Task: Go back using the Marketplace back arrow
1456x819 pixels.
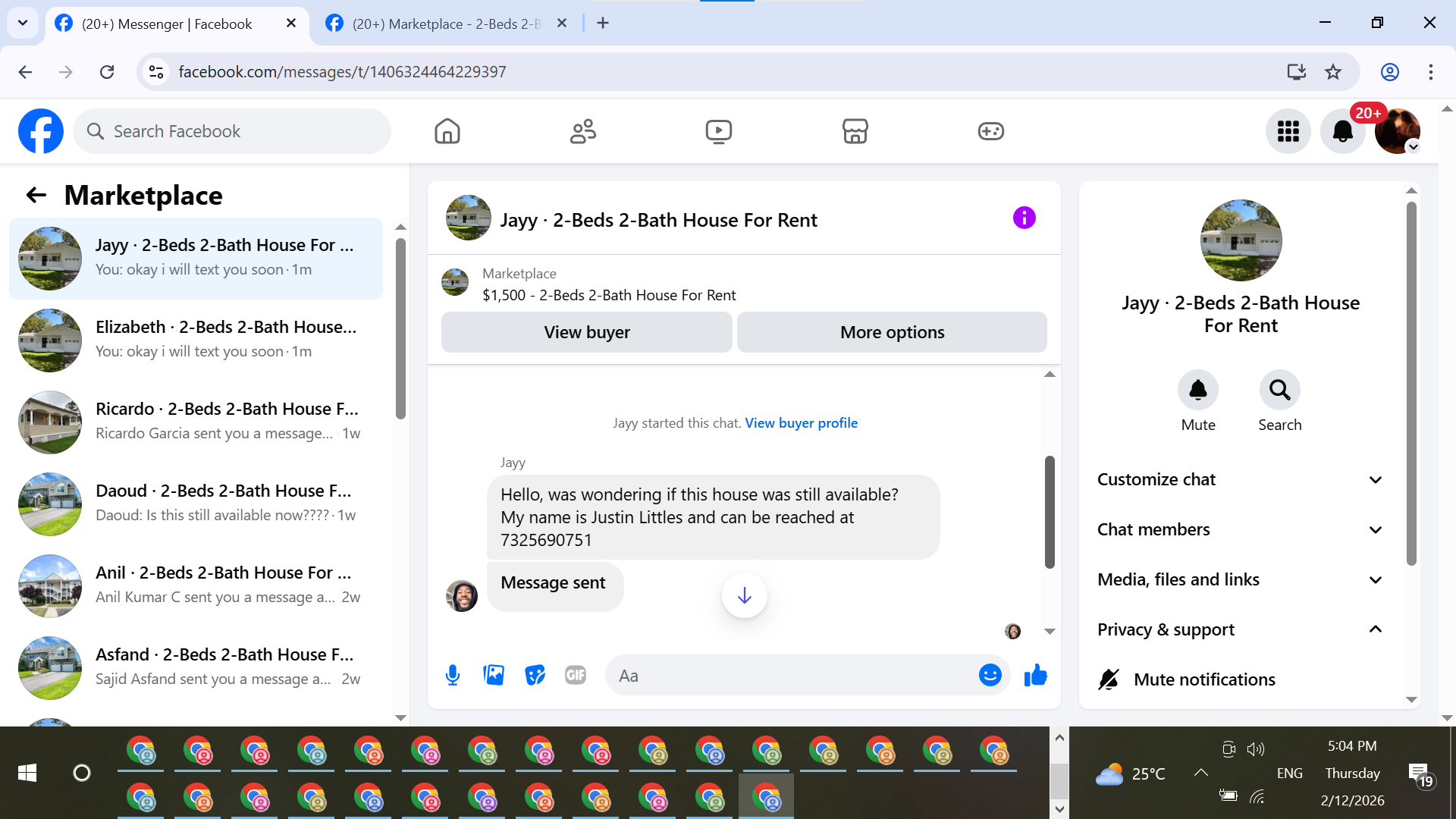Action: tap(36, 196)
